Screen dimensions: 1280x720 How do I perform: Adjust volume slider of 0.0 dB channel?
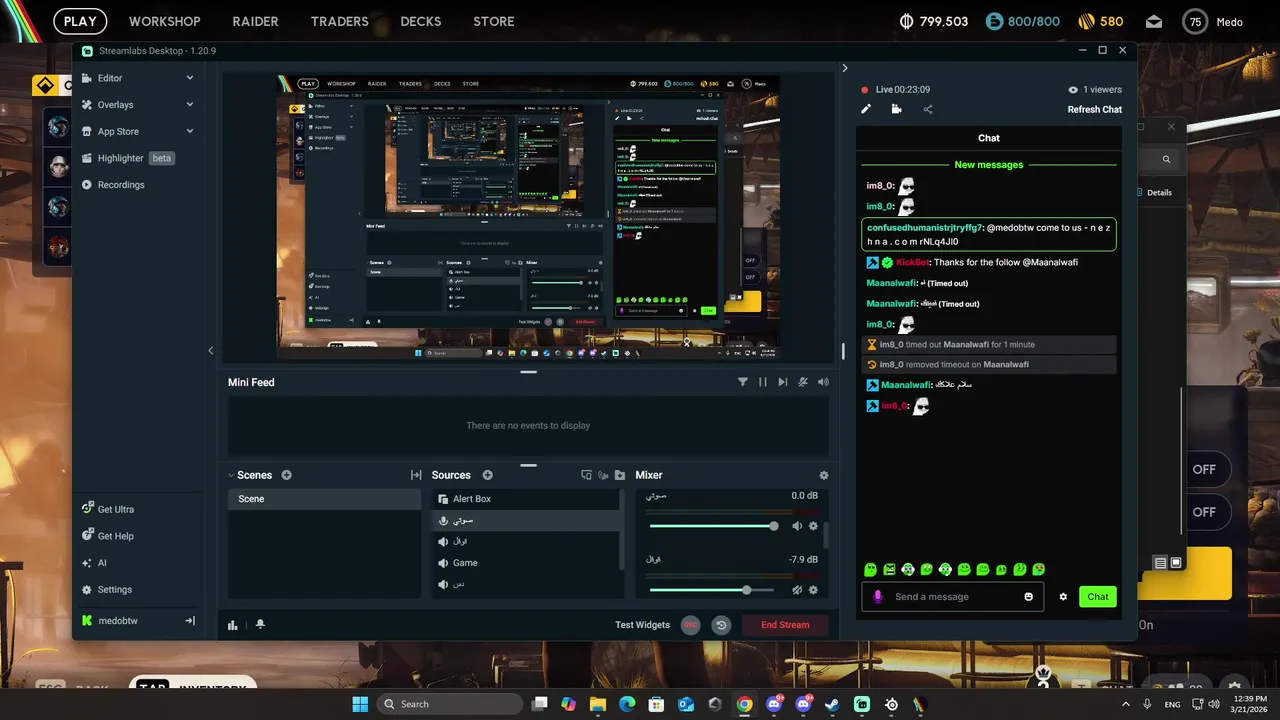click(x=714, y=526)
